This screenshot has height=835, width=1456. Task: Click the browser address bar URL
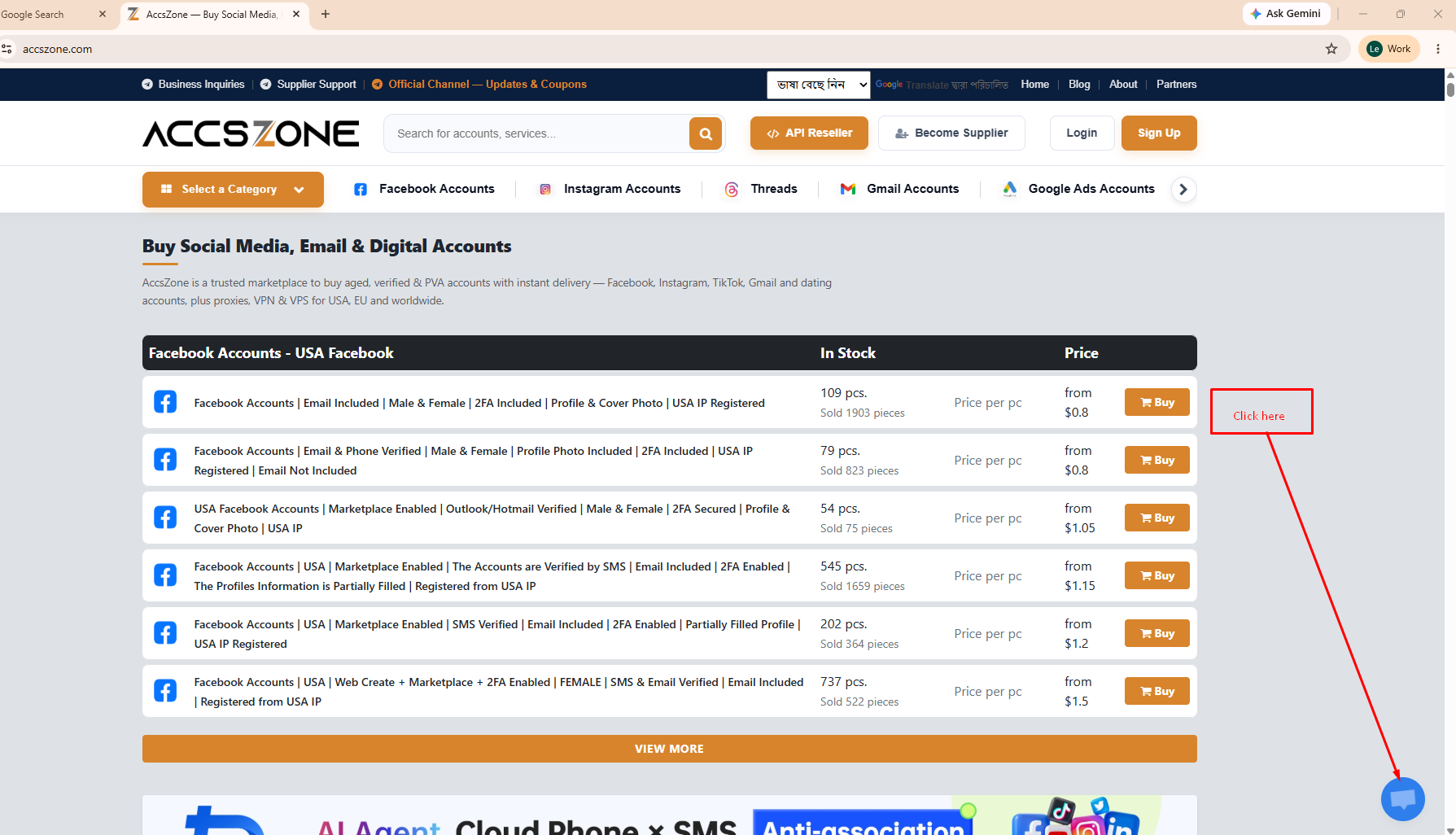click(x=58, y=49)
